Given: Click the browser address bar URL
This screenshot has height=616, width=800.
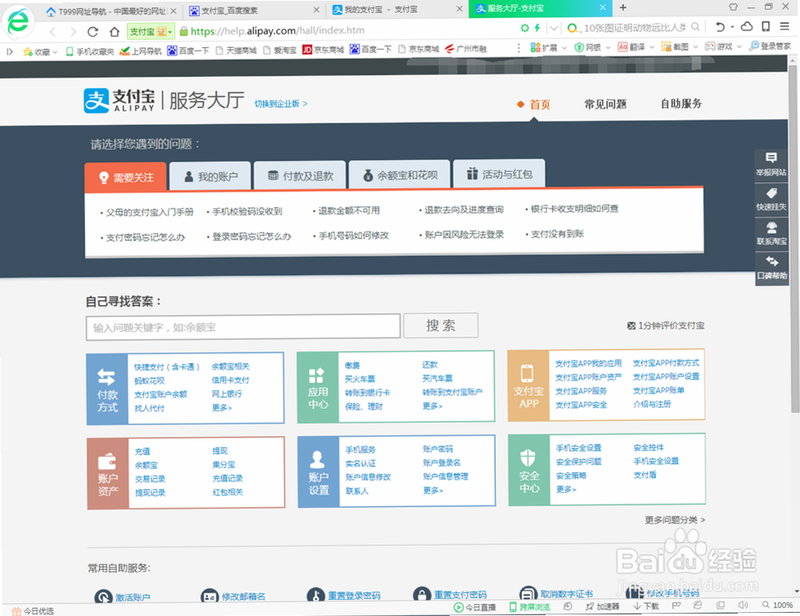Looking at the screenshot, I should click(278, 31).
